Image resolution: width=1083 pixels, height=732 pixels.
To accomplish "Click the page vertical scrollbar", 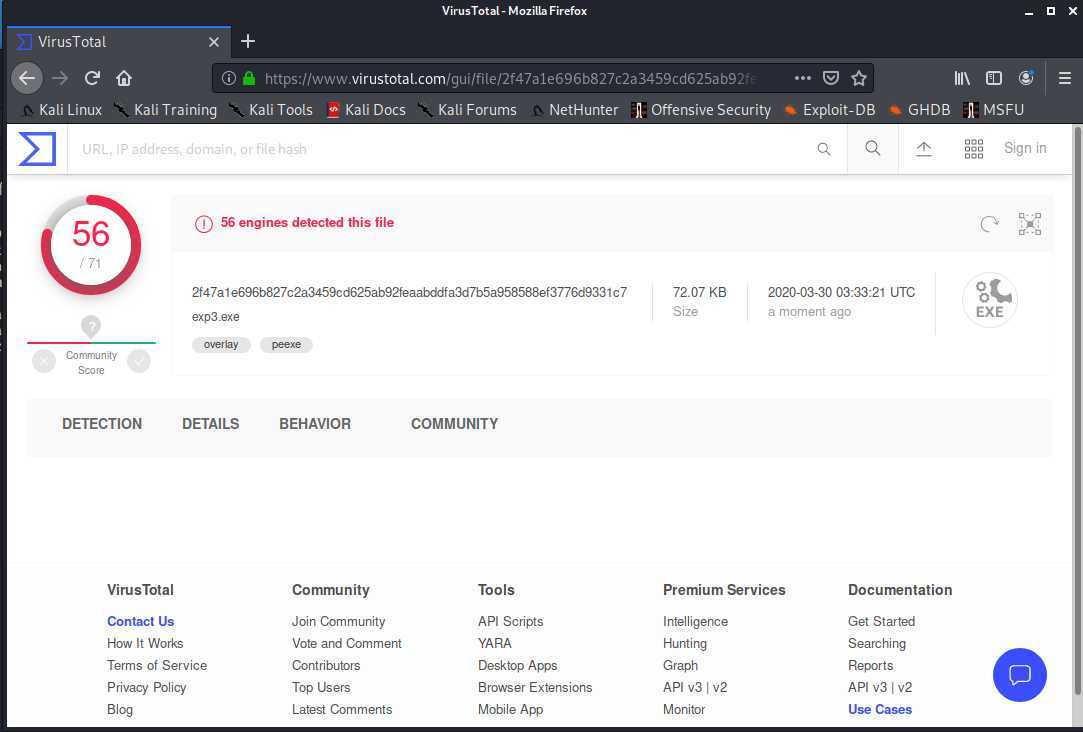I will pos(1077,409).
